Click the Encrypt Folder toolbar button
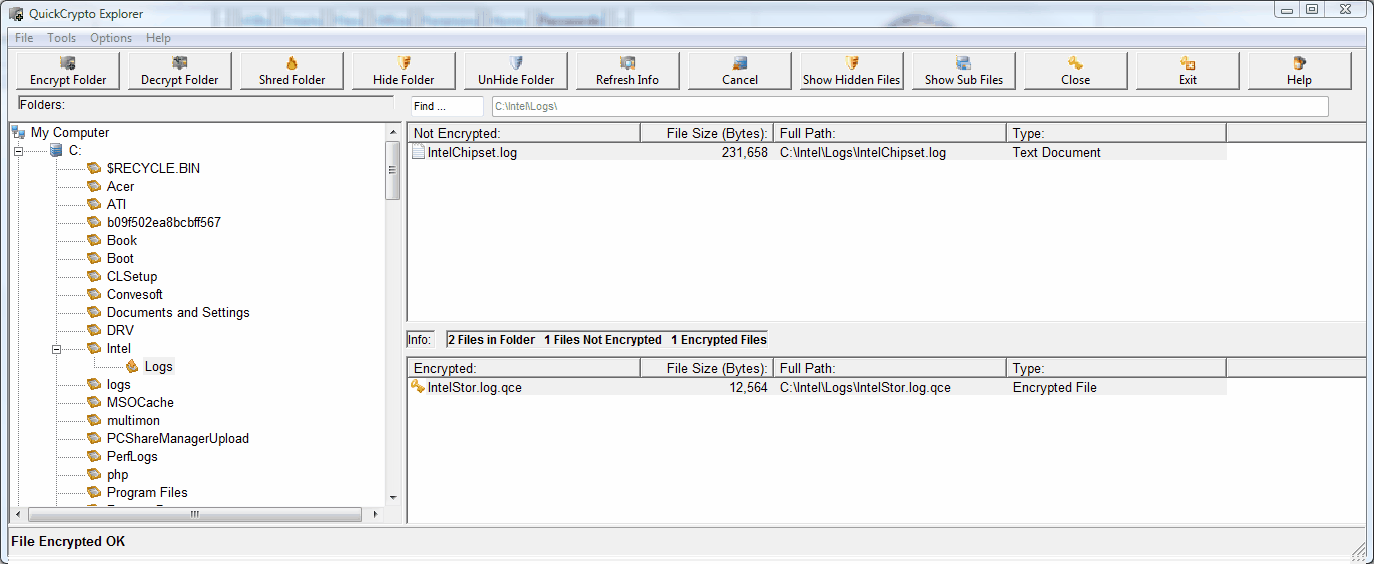 pos(68,71)
